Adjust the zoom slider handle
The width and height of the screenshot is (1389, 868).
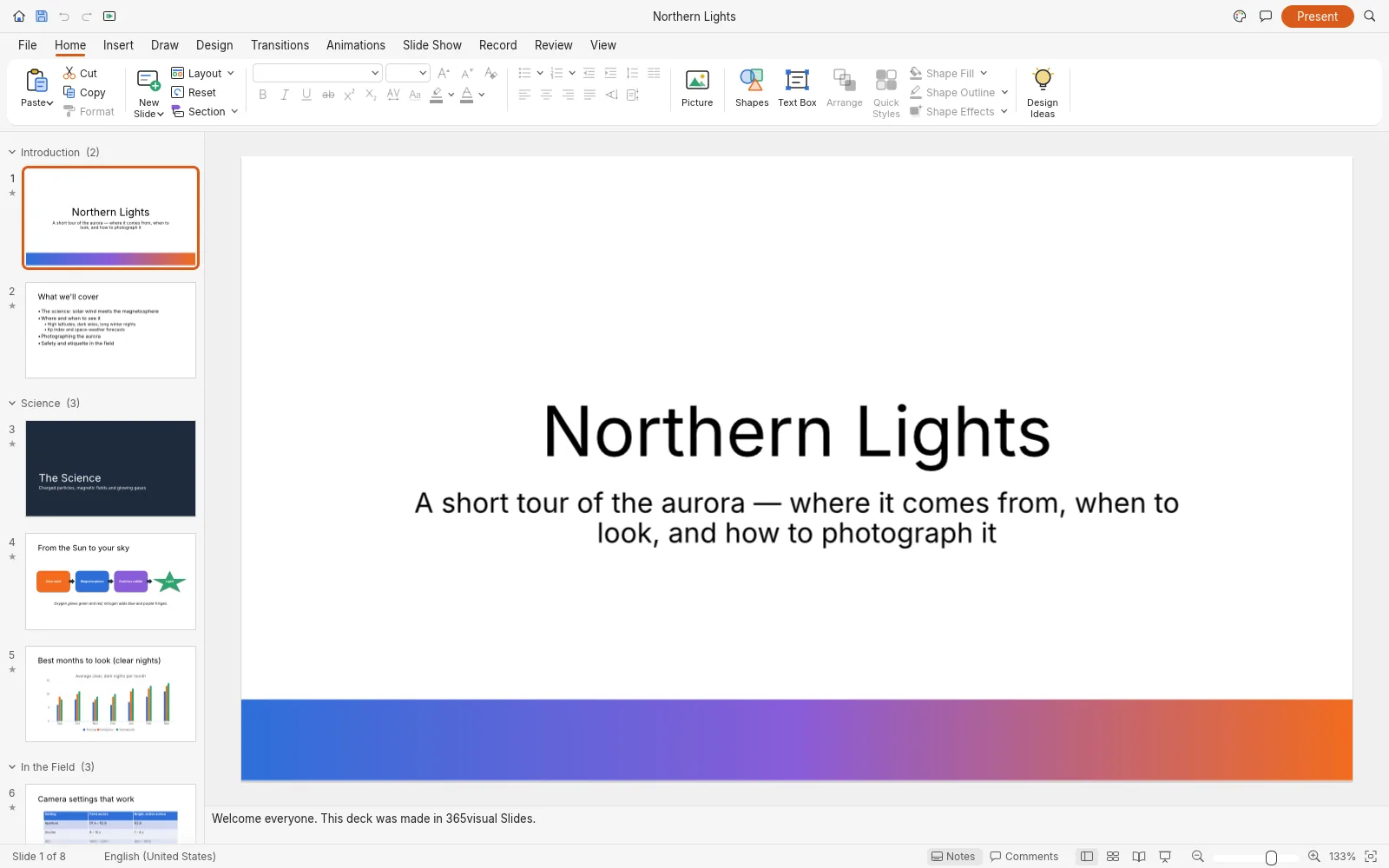coord(1271,858)
